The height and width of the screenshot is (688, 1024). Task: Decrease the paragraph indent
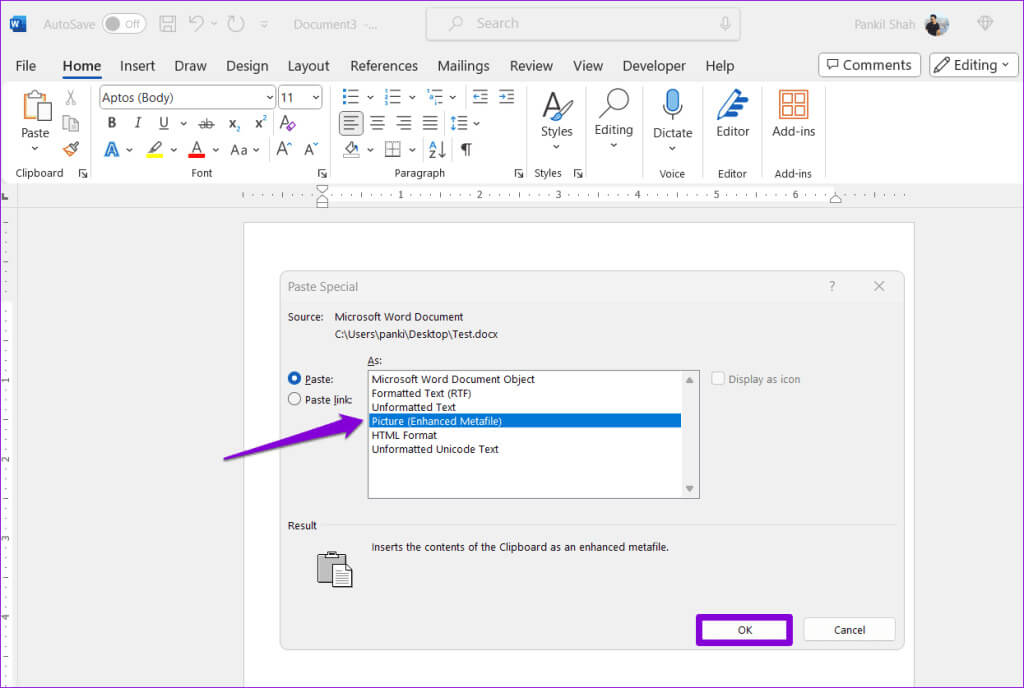(x=480, y=97)
